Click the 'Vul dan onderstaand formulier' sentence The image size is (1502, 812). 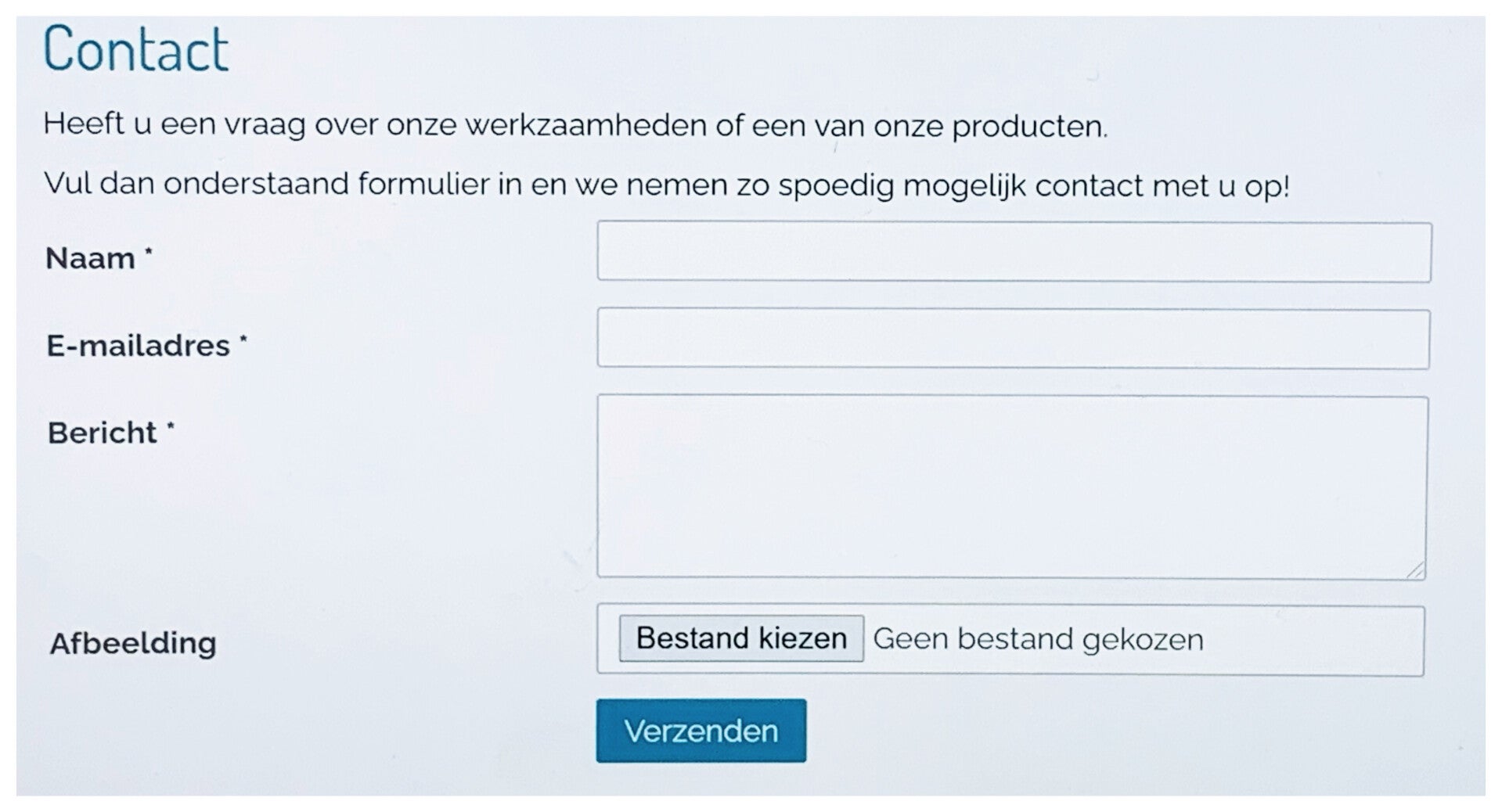click(x=665, y=185)
